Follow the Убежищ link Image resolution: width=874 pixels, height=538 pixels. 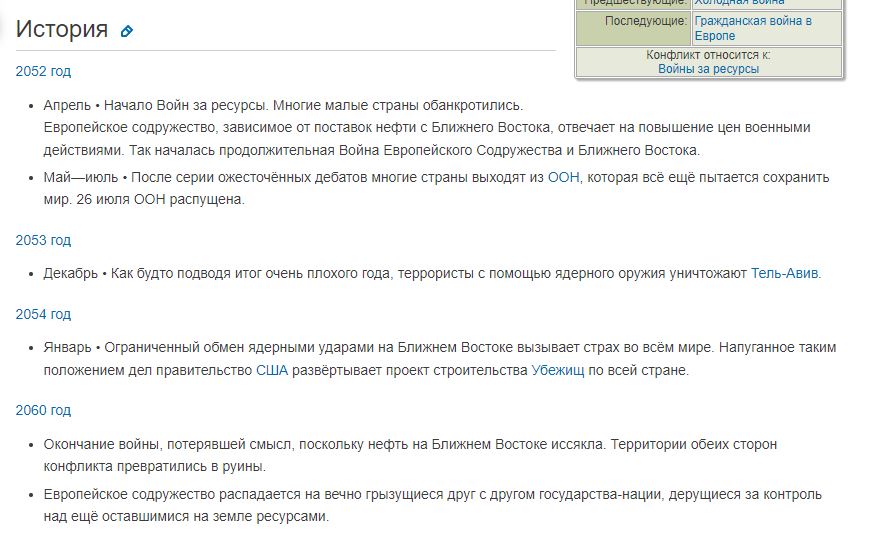click(557, 370)
